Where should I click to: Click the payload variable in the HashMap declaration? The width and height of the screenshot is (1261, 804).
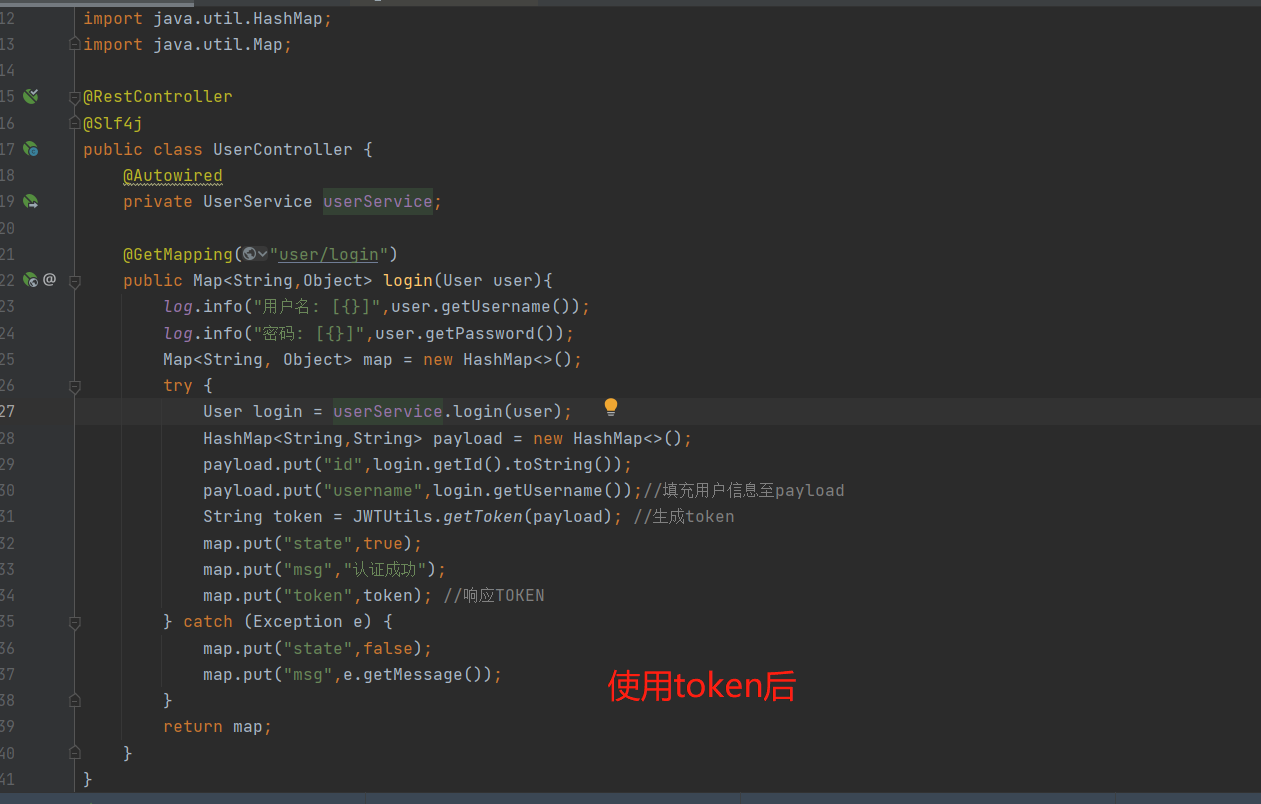(468, 438)
